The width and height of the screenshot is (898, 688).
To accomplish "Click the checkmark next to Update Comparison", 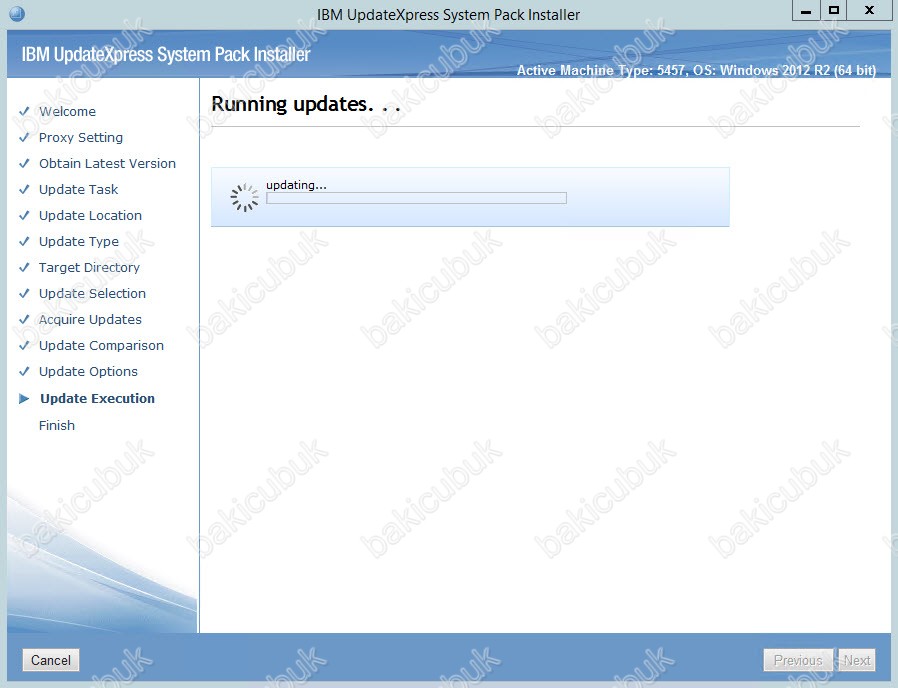I will coord(24,345).
